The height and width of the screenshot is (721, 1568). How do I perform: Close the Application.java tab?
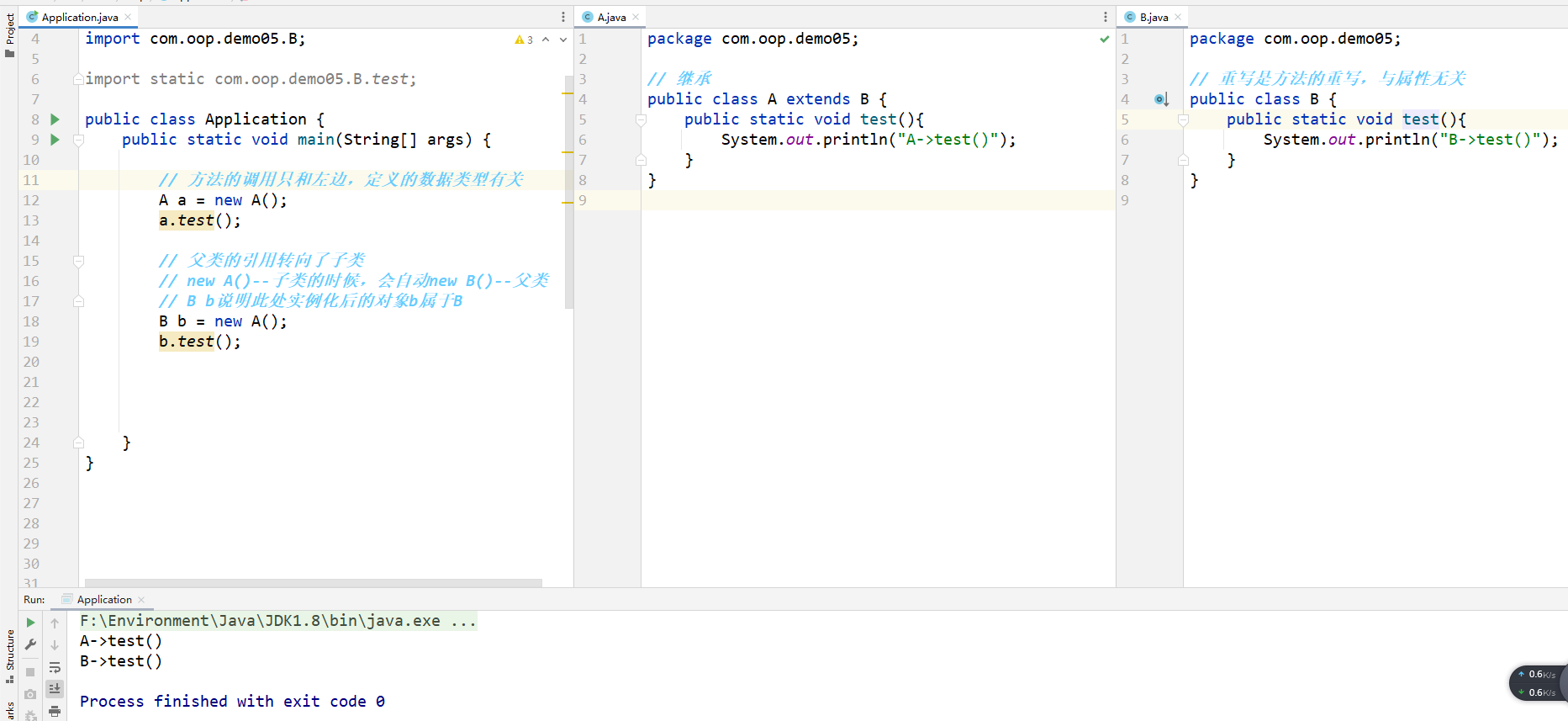point(128,17)
